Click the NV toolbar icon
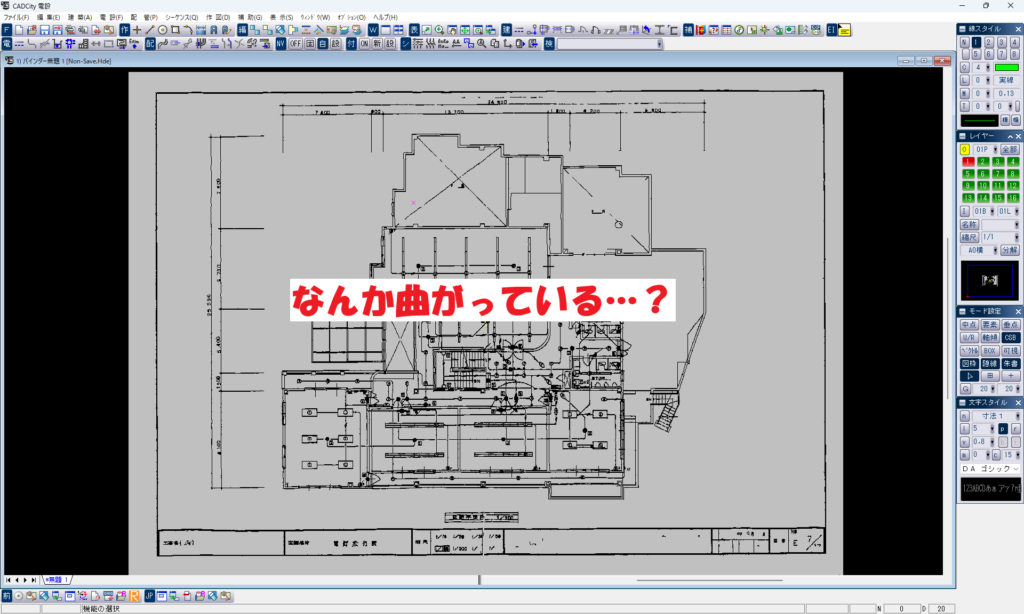The height and width of the screenshot is (614, 1024). click(281, 44)
